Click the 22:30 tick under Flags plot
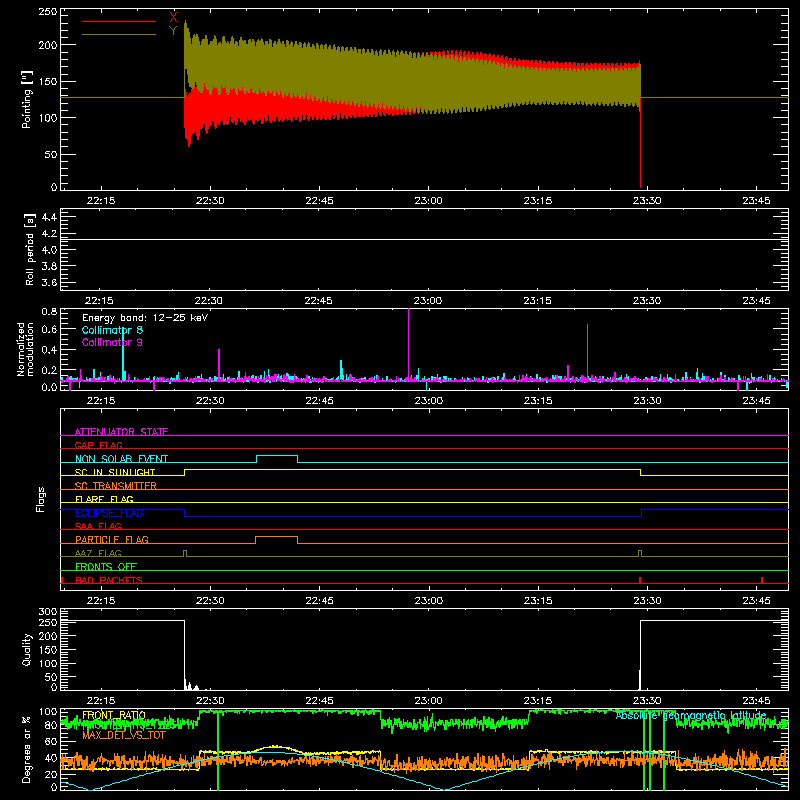This screenshot has width=800, height=800. pyautogui.click(x=210, y=601)
